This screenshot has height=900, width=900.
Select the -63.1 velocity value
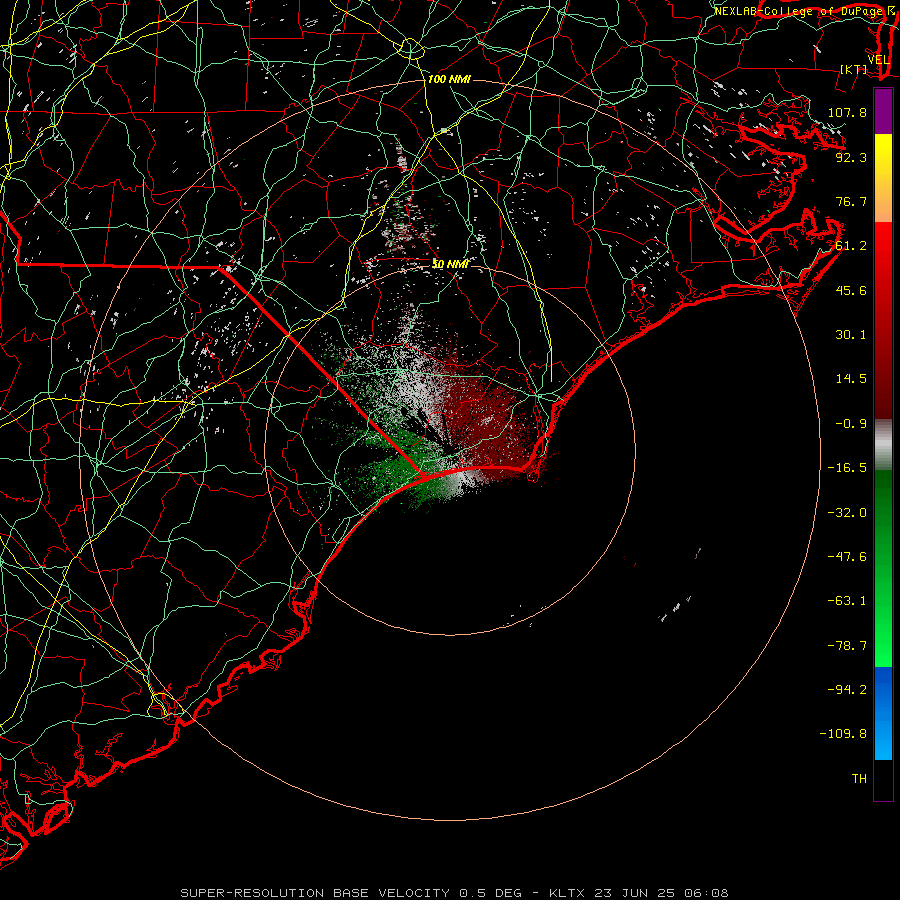point(847,601)
